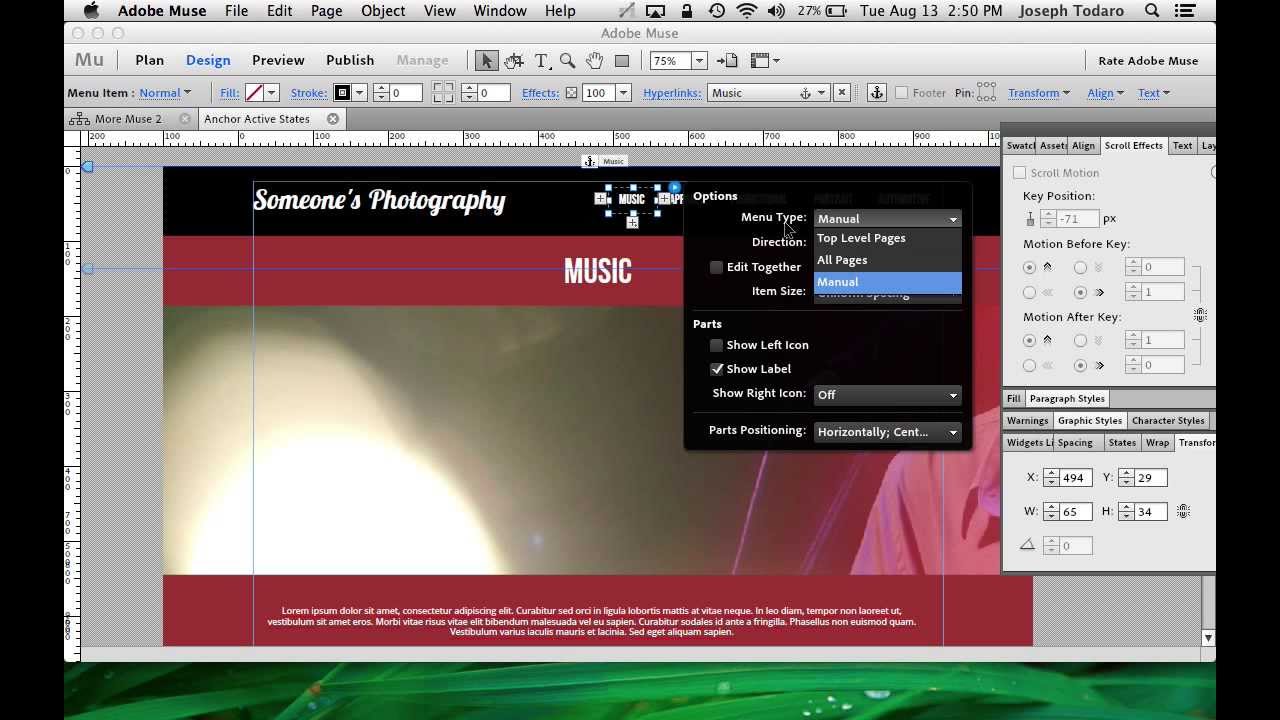Screen dimensions: 1280x720
Task: Select the Selection (arrow) tool
Action: (x=487, y=61)
